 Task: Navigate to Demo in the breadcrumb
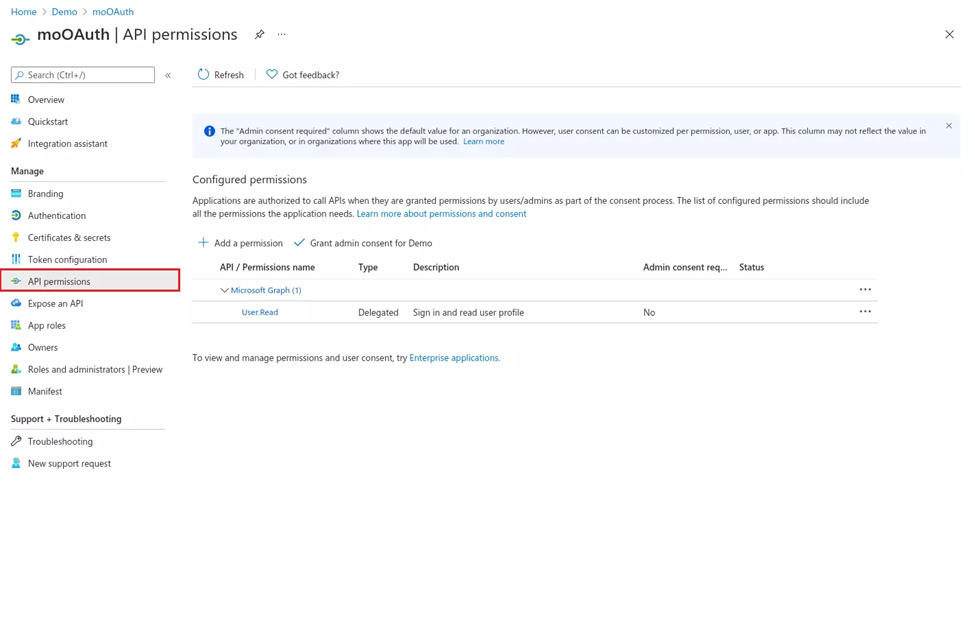click(x=64, y=12)
